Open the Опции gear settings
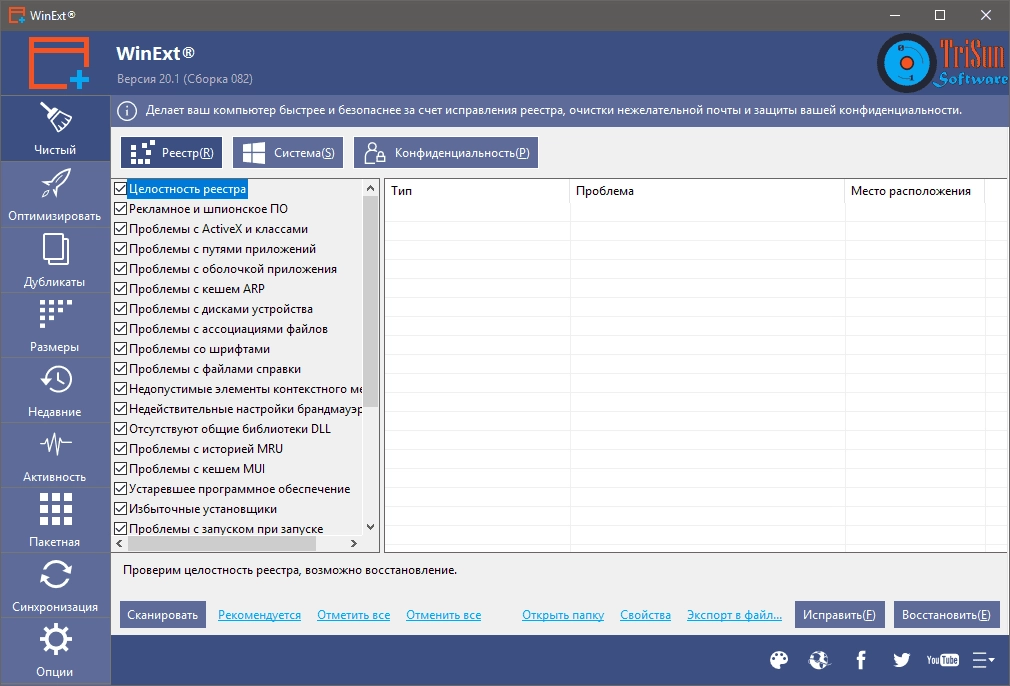 (55, 651)
